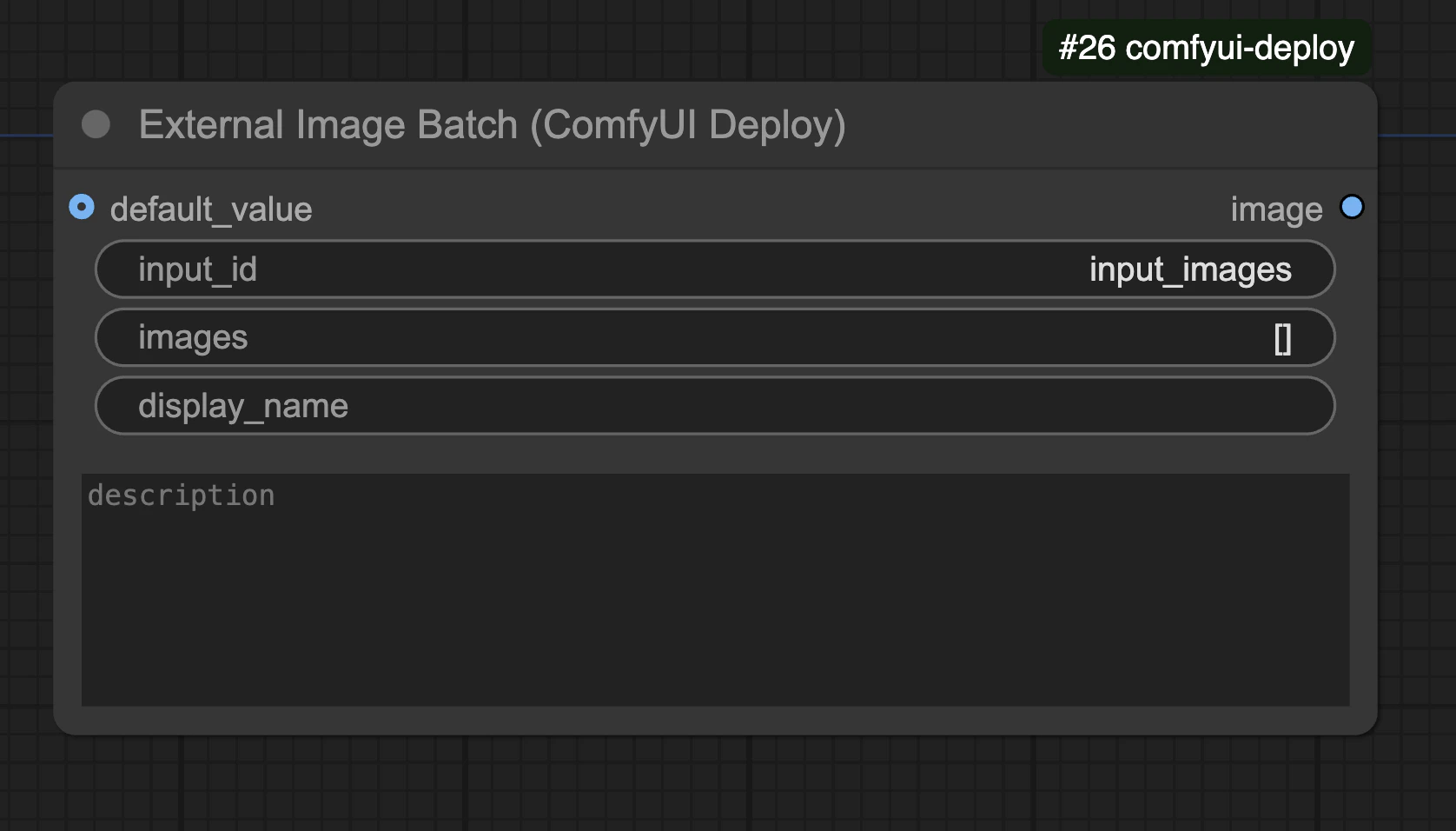Click the [] value in images row
This screenshot has height=831, width=1456.
[1284, 339]
